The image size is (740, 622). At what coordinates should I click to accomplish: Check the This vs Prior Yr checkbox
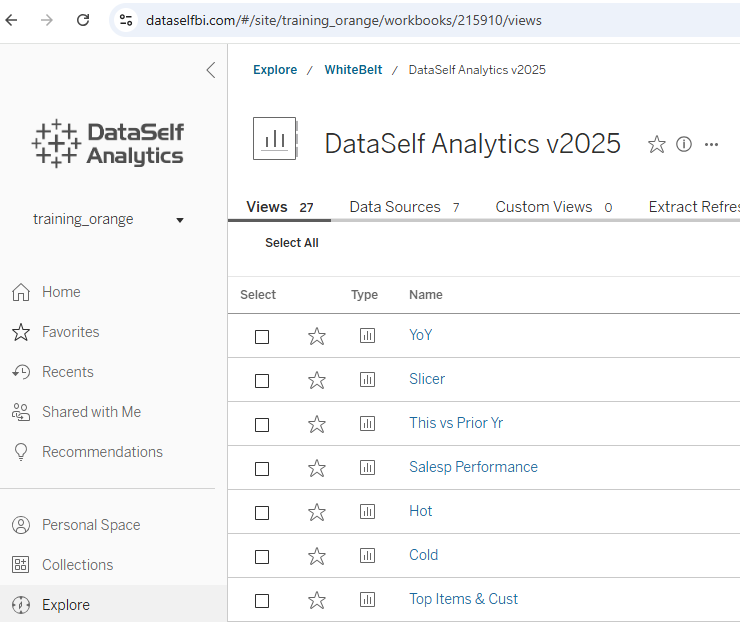262,425
